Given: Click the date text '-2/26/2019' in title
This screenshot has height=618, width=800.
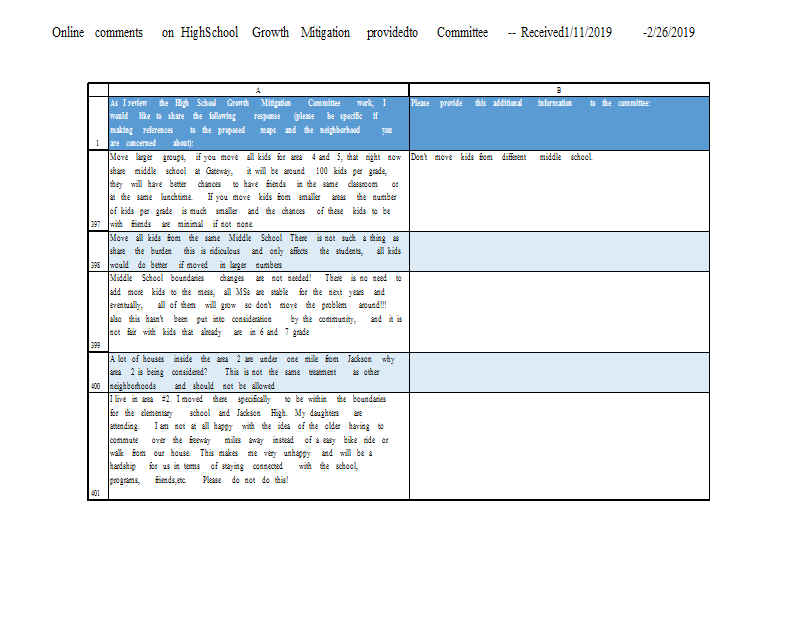Looking at the screenshot, I should [669, 33].
